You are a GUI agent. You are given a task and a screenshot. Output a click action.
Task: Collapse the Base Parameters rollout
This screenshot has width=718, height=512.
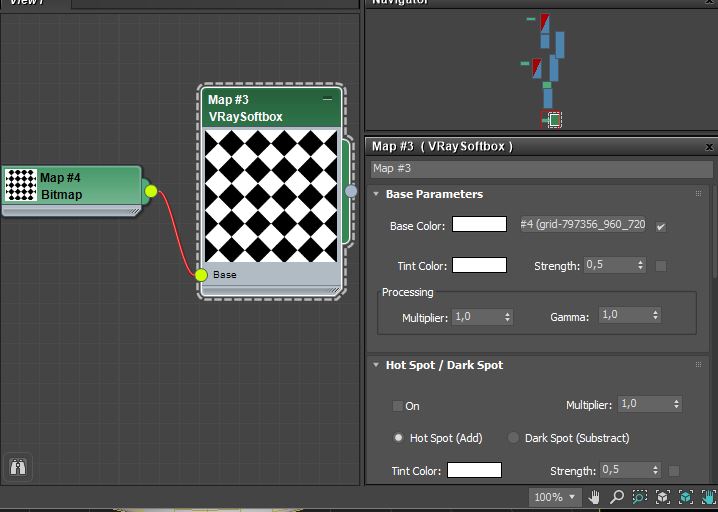[x=376, y=194]
